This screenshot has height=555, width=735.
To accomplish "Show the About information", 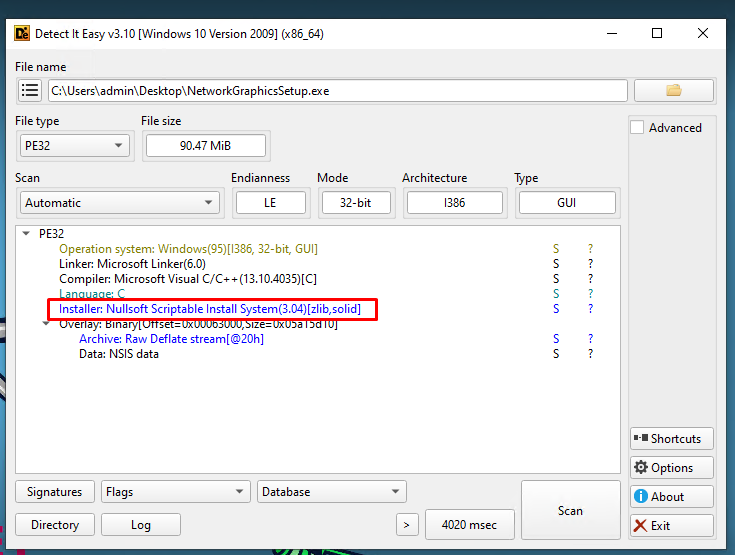I will 672,496.
